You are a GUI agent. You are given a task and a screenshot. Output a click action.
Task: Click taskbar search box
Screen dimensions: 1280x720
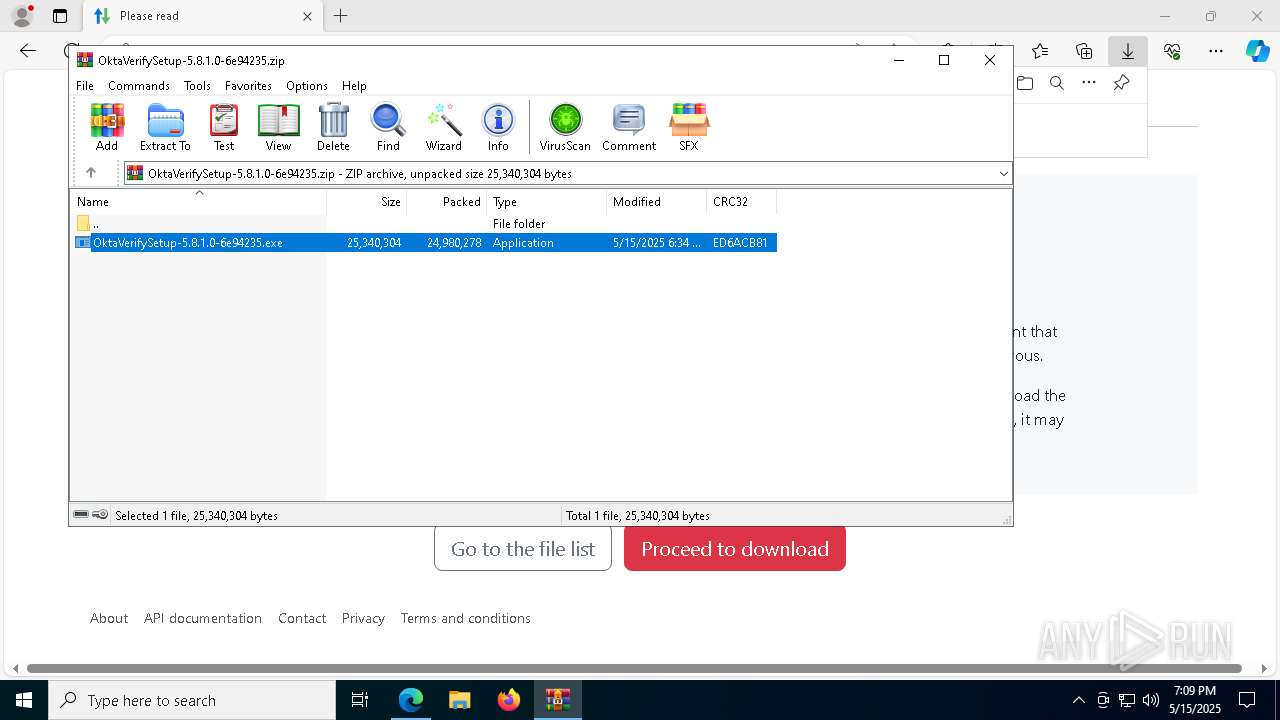point(192,700)
